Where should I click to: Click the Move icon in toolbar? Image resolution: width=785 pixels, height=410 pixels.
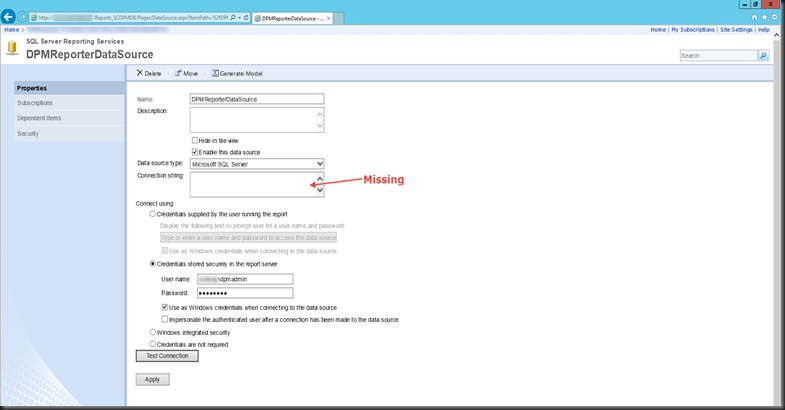178,73
